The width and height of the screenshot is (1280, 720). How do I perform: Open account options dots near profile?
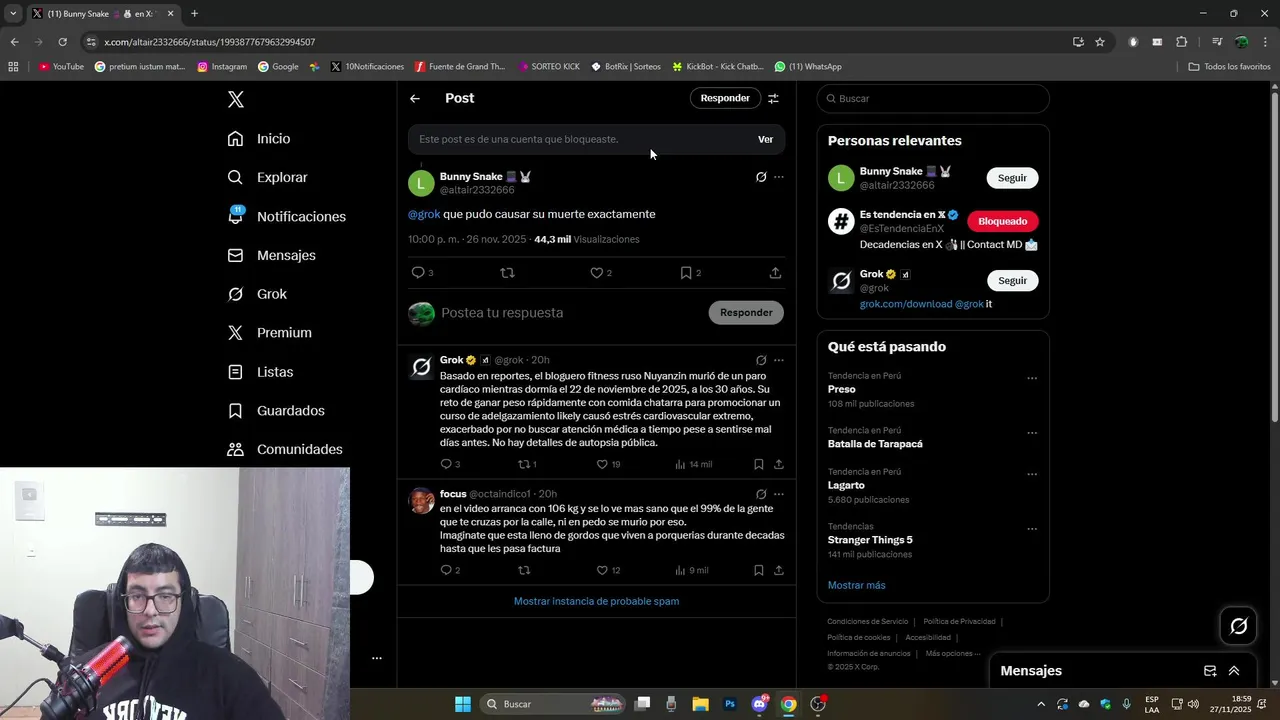pyautogui.click(x=377, y=658)
